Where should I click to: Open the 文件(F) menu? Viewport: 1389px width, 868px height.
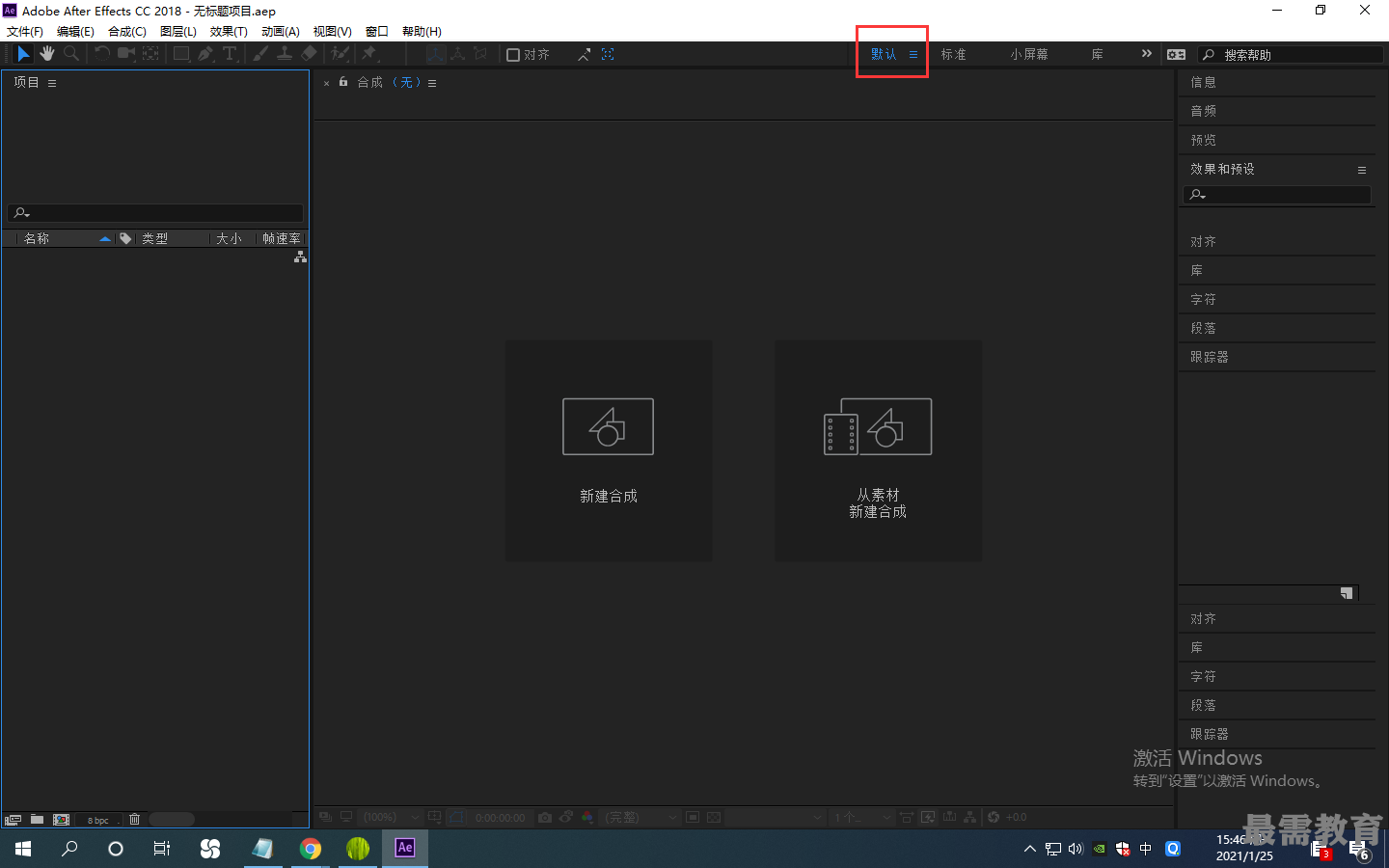(x=25, y=32)
